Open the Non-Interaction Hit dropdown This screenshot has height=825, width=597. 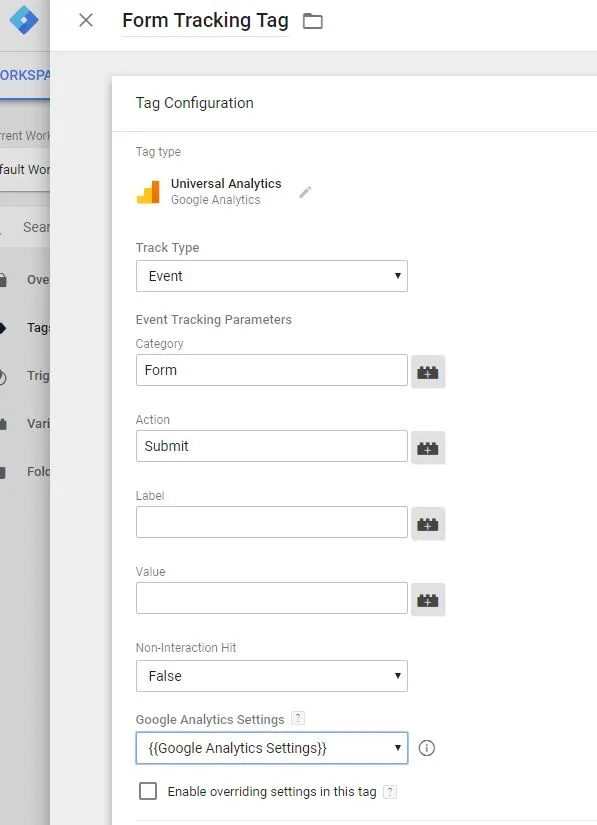click(271, 676)
